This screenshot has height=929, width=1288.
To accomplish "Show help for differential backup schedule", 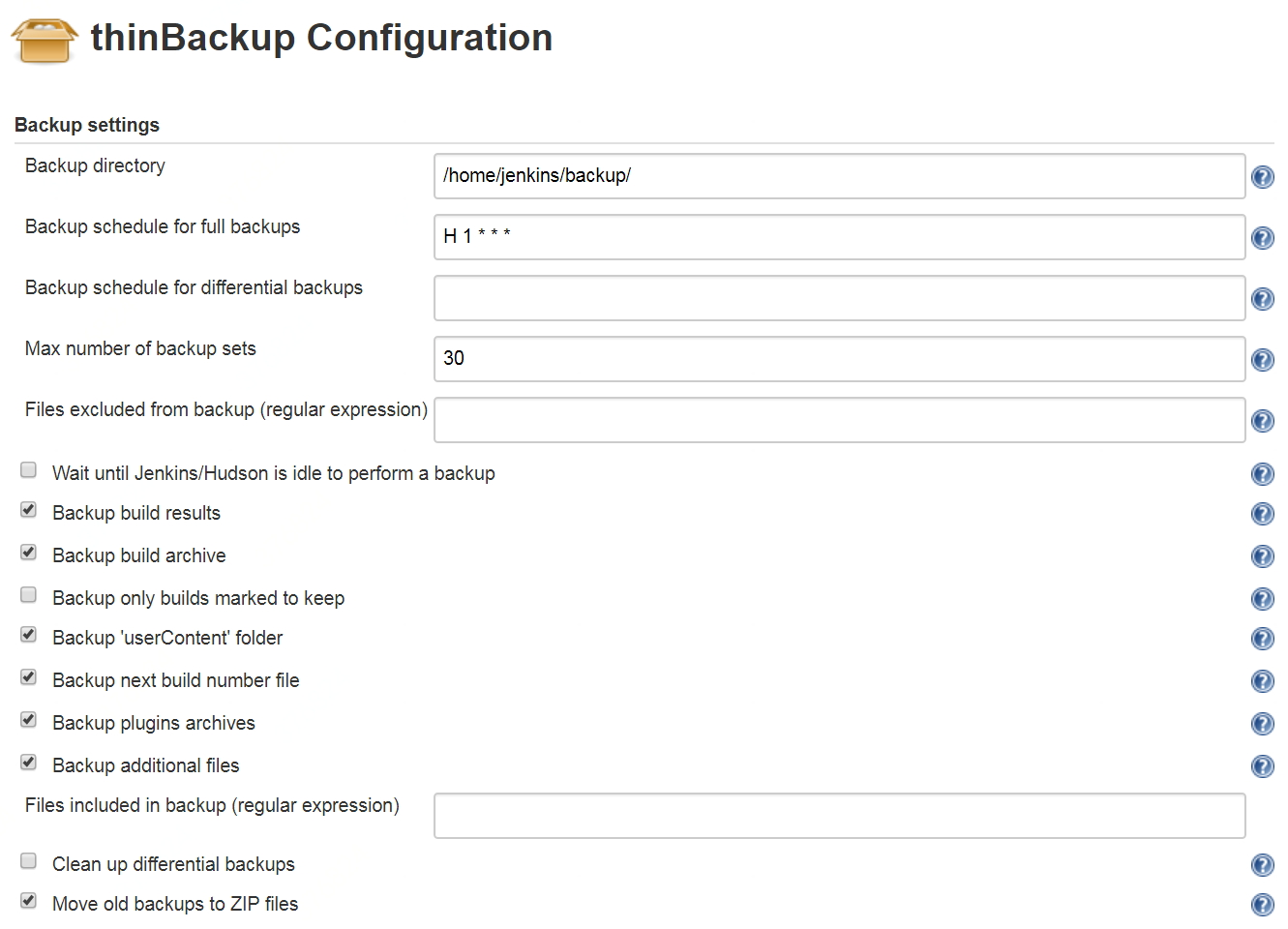I will point(1262,299).
